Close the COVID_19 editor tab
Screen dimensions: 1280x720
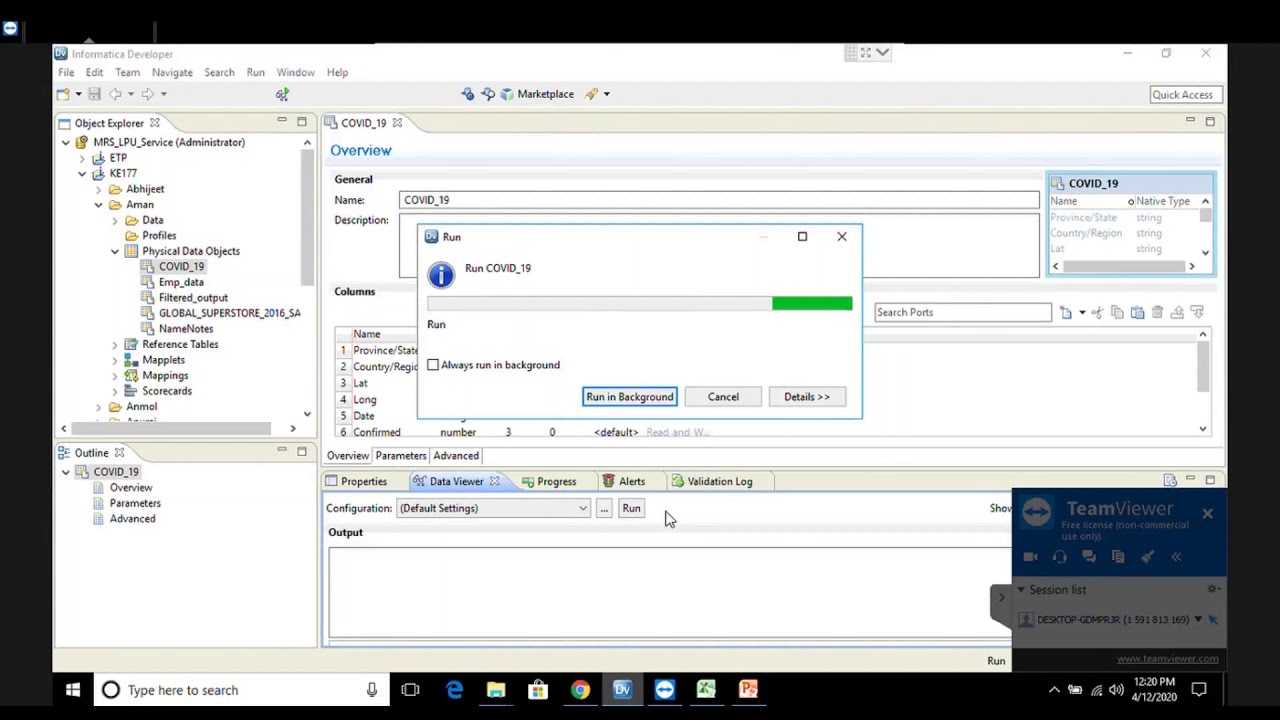click(x=397, y=123)
